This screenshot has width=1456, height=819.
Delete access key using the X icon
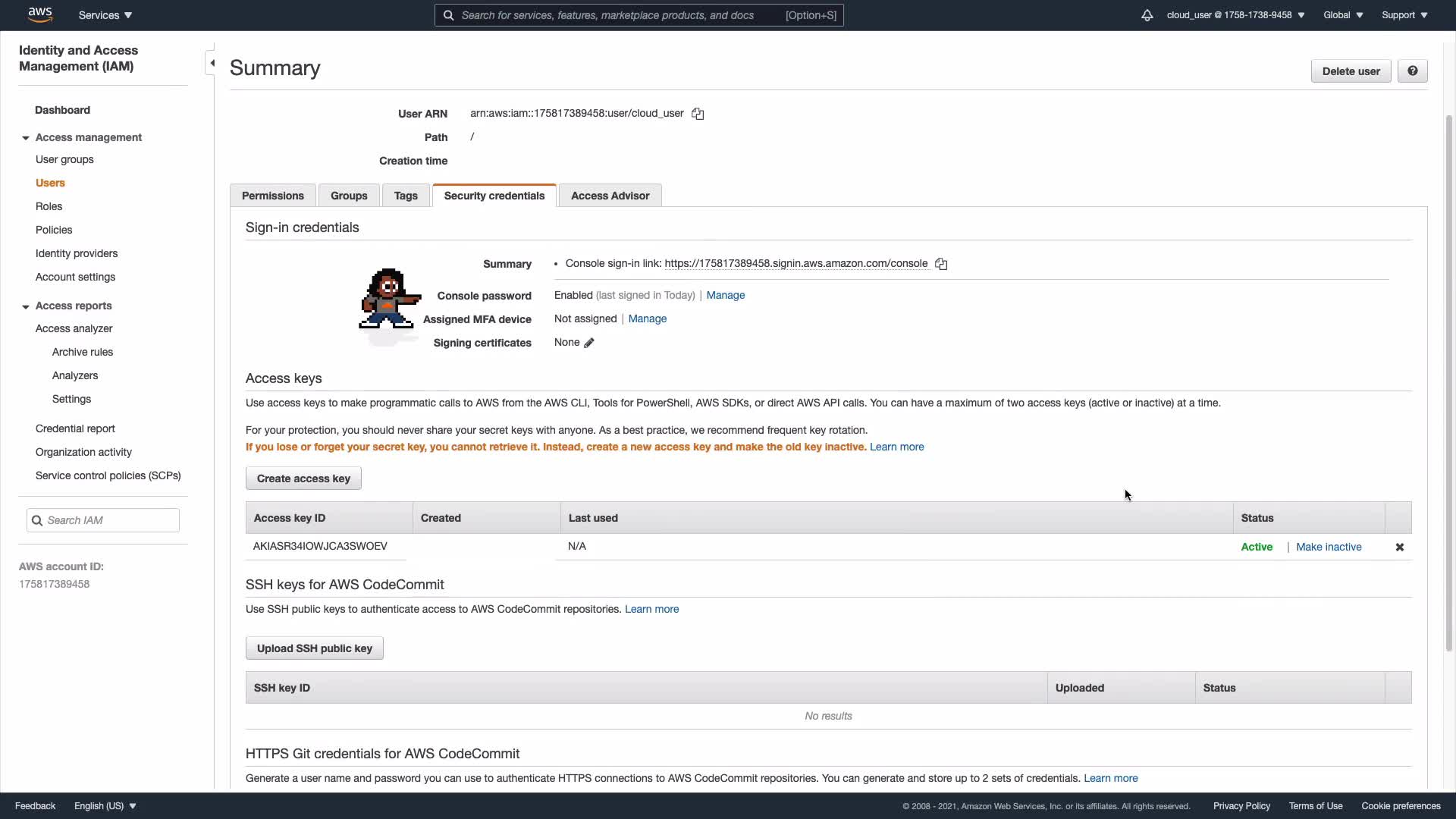coord(1400,547)
